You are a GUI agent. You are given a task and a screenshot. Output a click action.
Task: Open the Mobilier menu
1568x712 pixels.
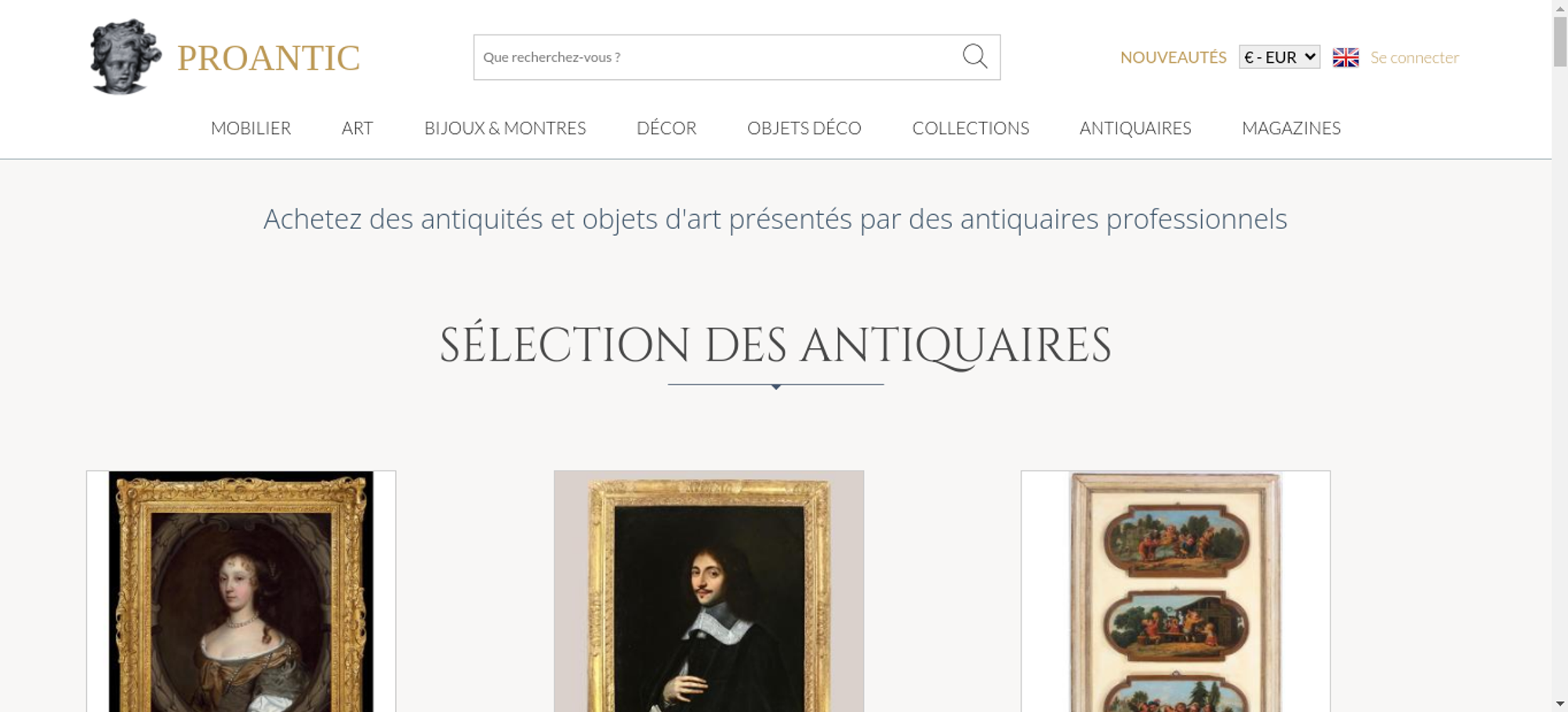click(x=251, y=128)
